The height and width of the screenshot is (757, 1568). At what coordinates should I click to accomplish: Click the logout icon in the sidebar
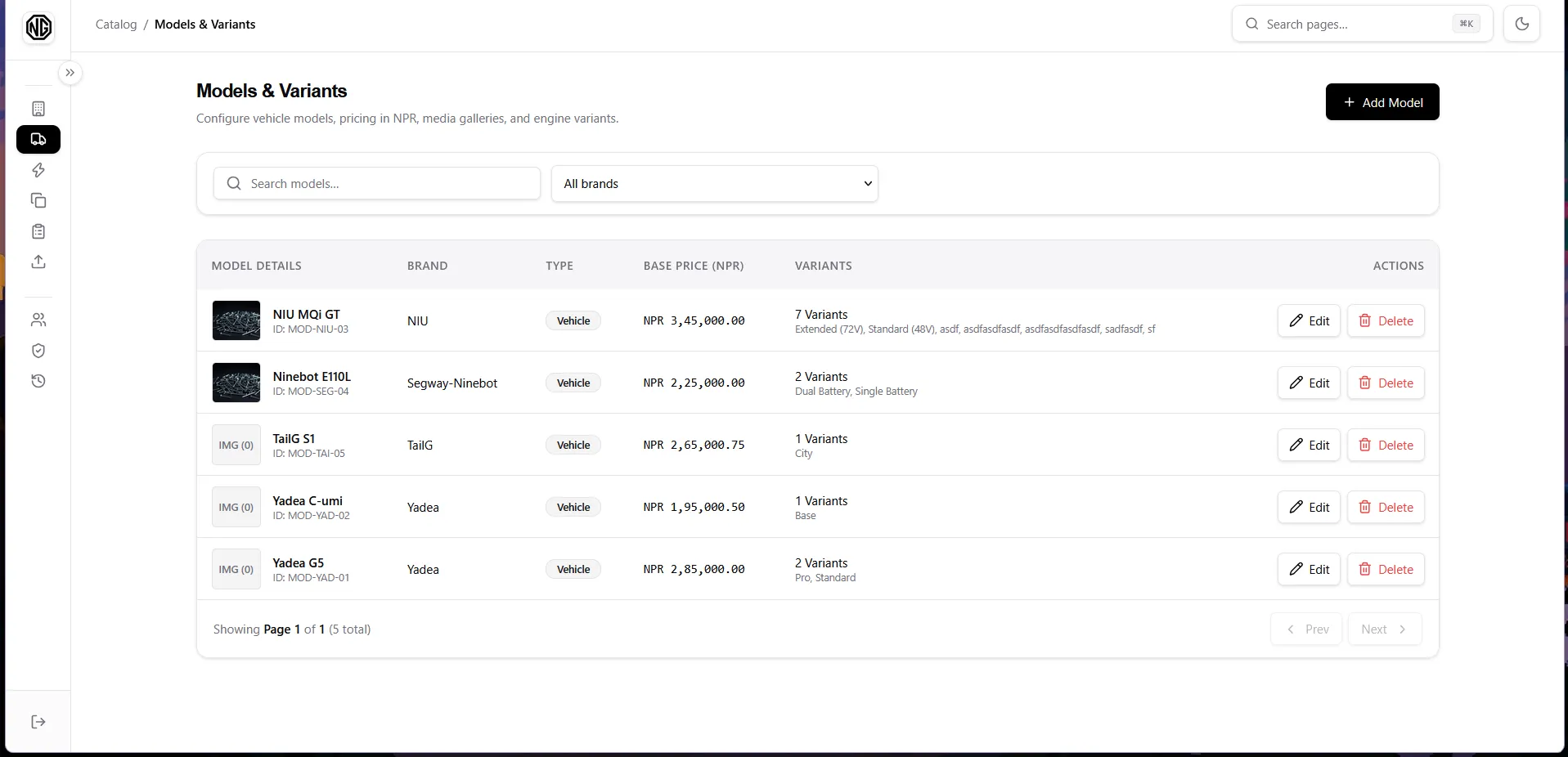click(38, 722)
